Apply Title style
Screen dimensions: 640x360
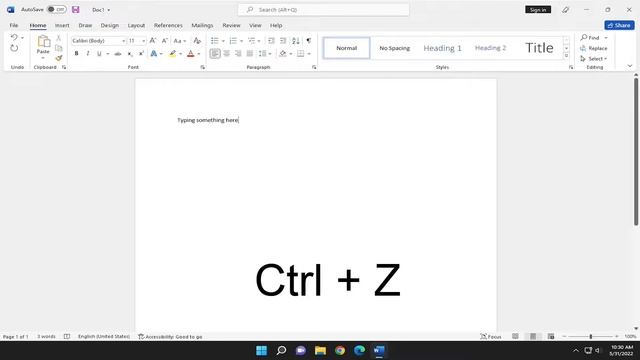pos(539,48)
